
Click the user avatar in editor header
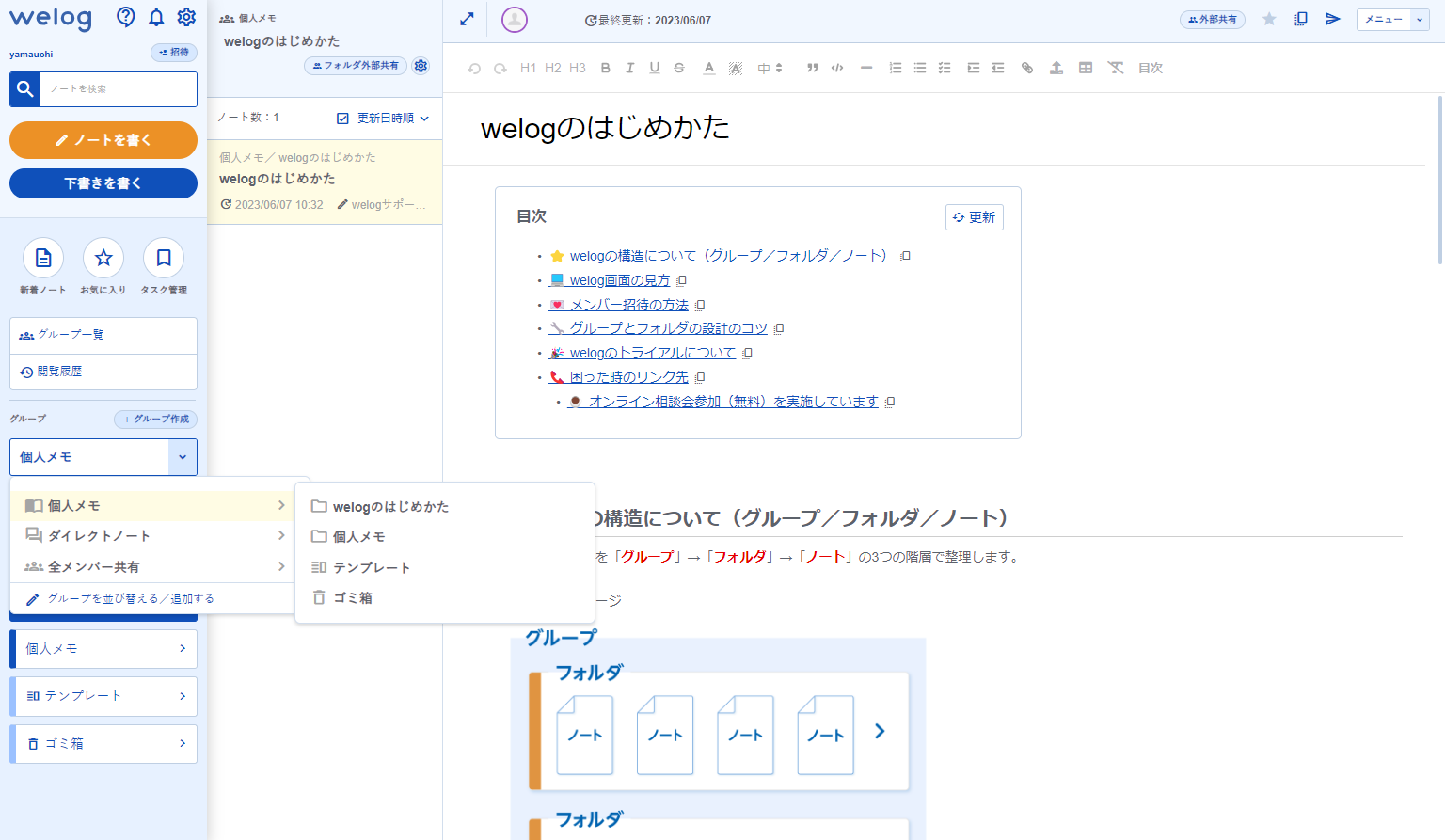click(515, 20)
